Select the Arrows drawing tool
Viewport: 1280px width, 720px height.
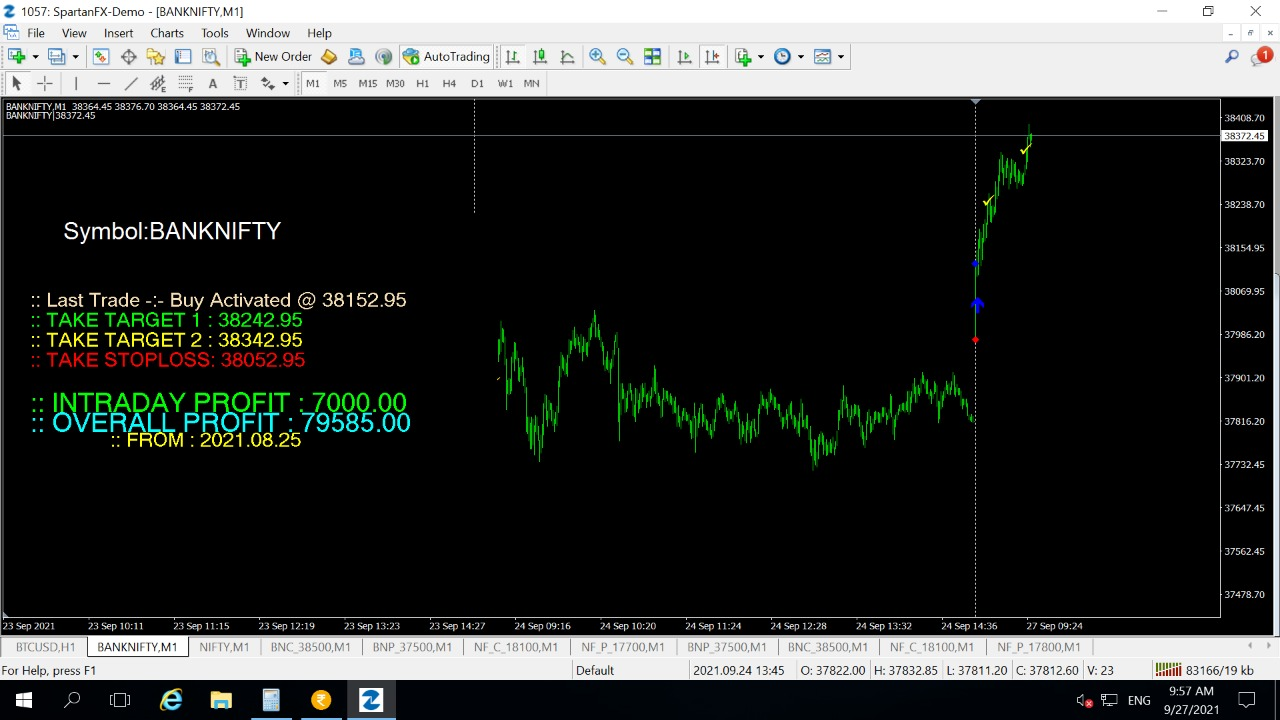tap(269, 83)
